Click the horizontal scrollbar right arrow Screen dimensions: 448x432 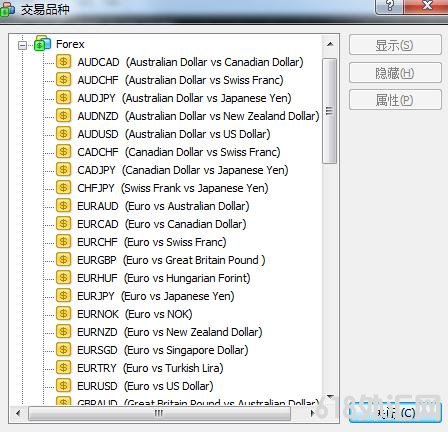tap(312, 413)
